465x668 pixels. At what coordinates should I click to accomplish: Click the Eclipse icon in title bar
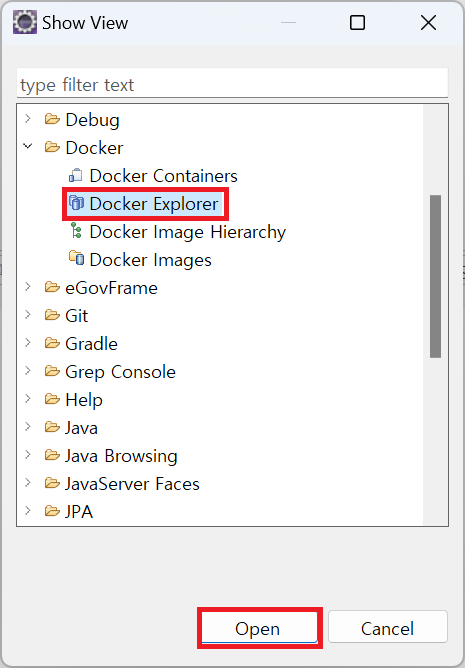(x=25, y=23)
